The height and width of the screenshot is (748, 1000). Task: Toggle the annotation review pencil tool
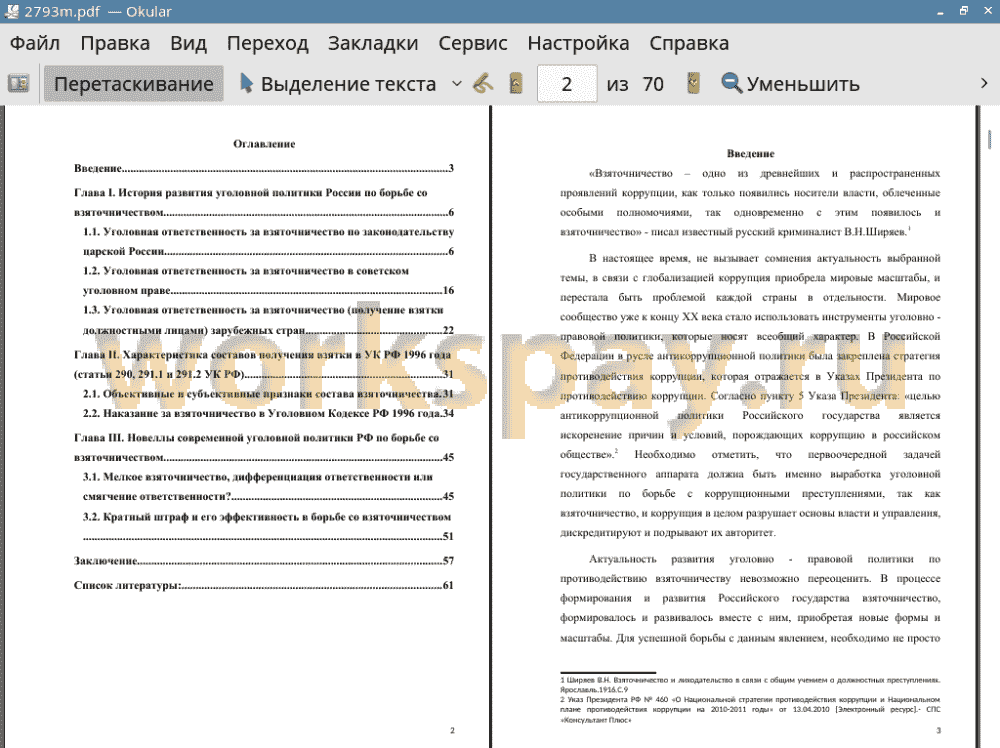click(x=483, y=84)
